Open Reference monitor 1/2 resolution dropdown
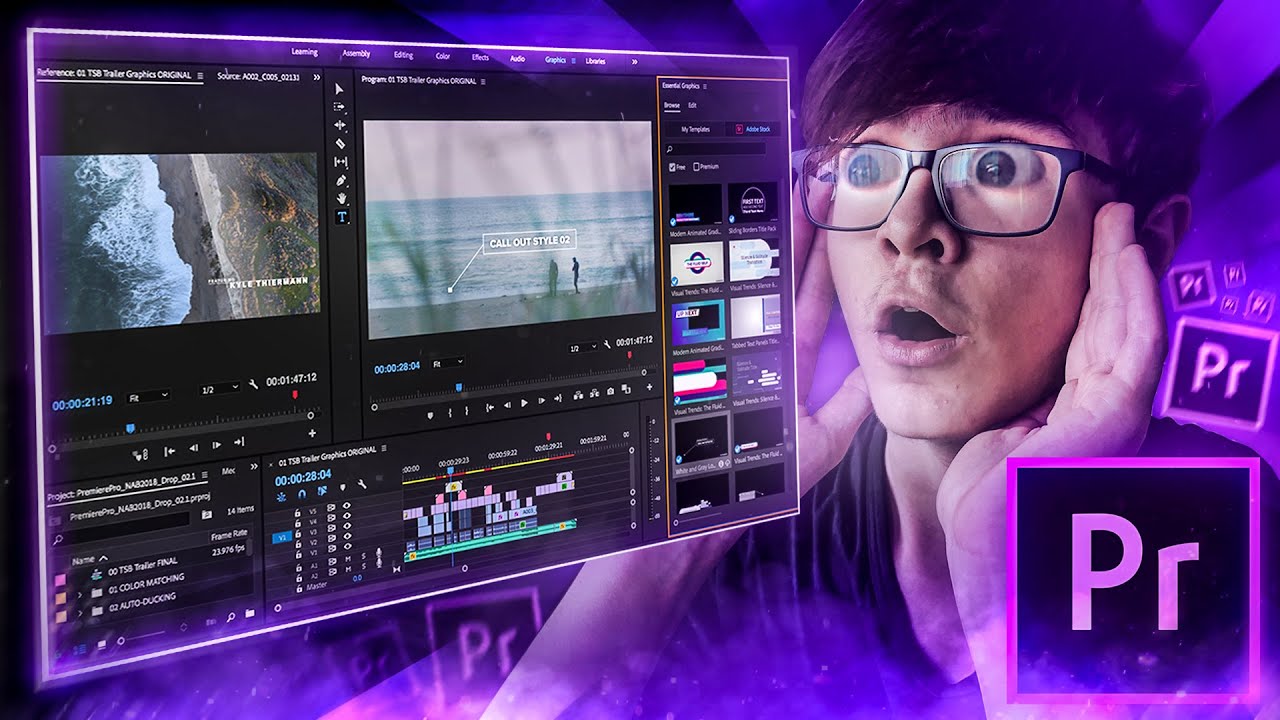Viewport: 1280px width, 720px height. coord(219,388)
